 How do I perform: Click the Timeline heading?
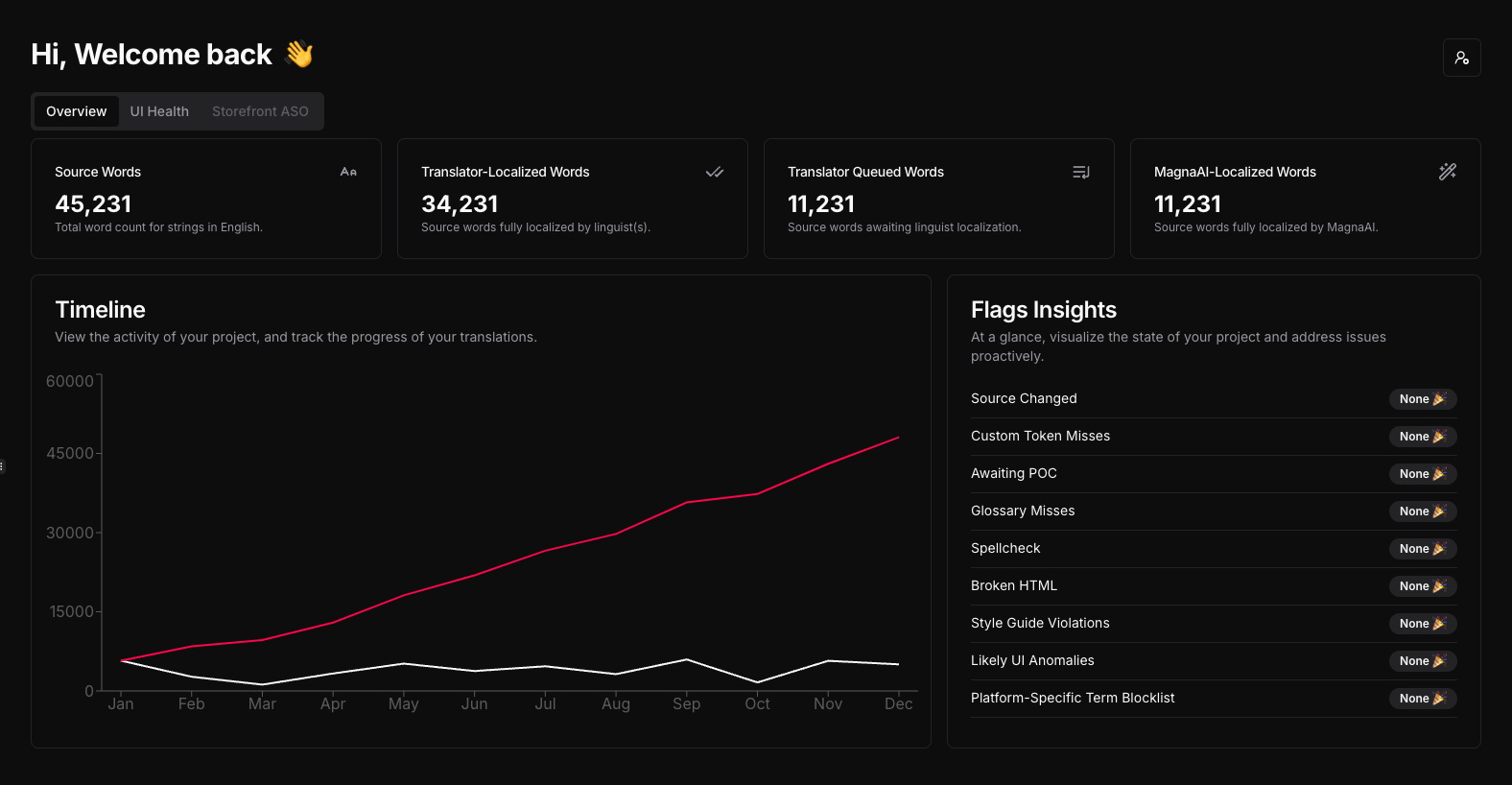point(101,310)
